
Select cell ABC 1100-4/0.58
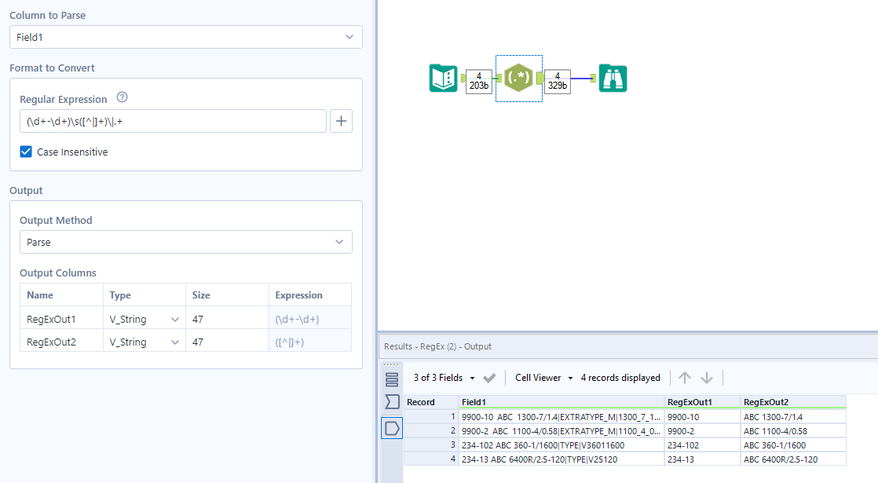click(x=793, y=431)
